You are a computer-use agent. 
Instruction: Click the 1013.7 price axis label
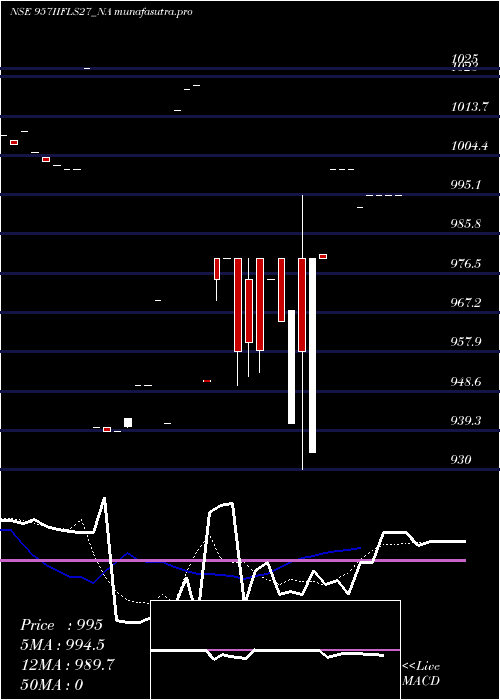pyautogui.click(x=470, y=107)
